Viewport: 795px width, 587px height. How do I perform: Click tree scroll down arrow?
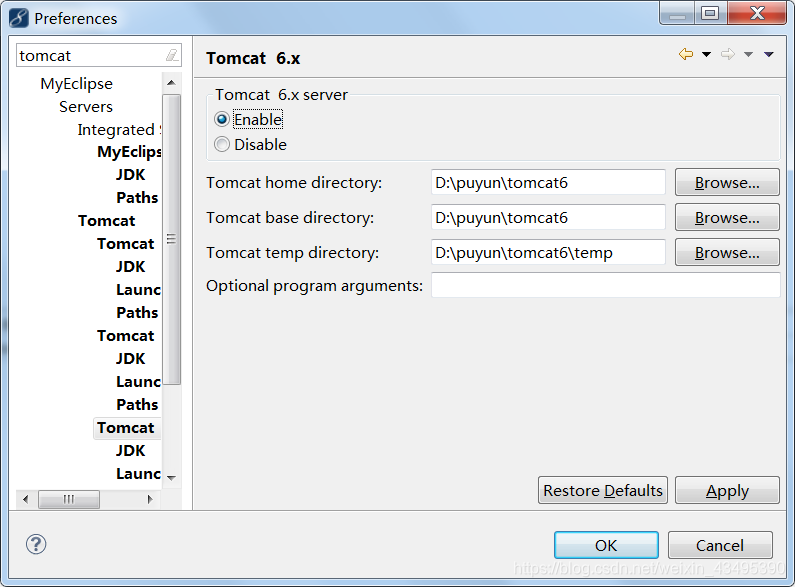(171, 478)
